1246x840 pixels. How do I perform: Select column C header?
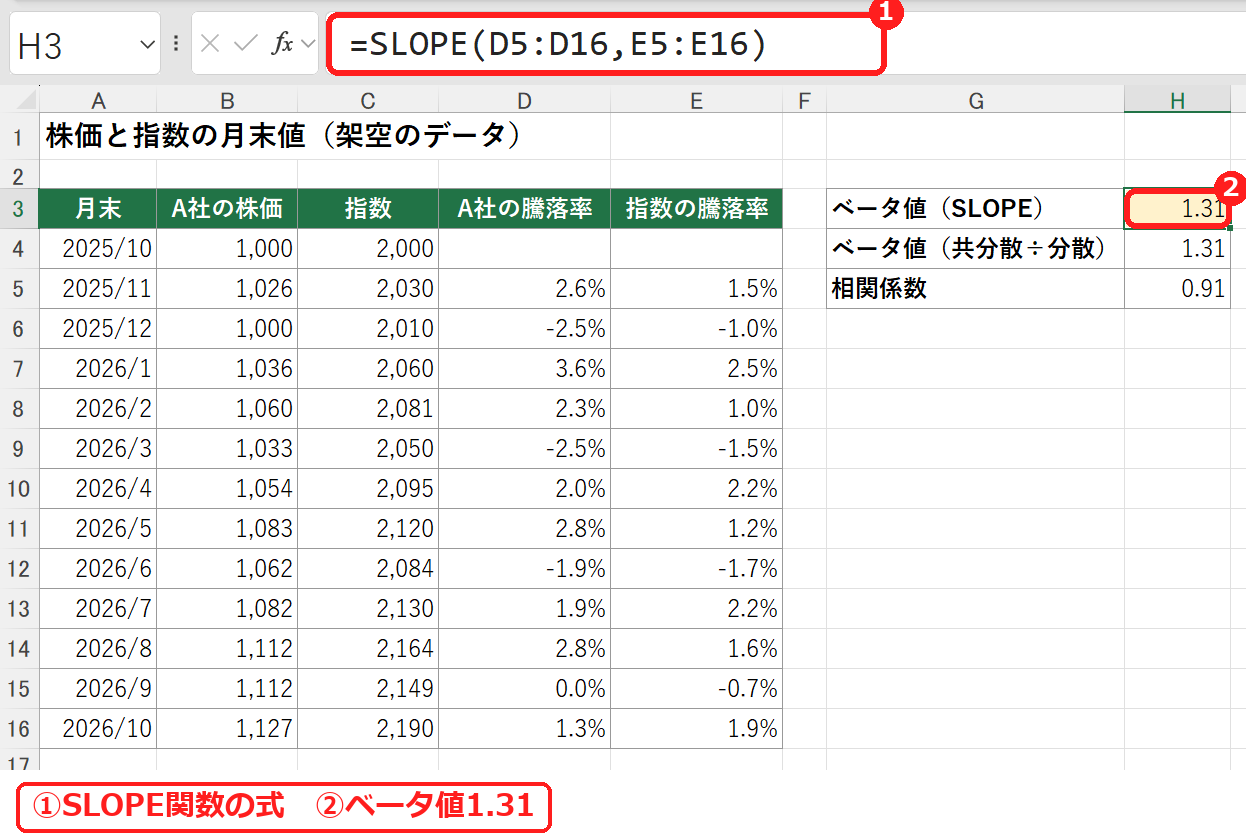coord(368,100)
